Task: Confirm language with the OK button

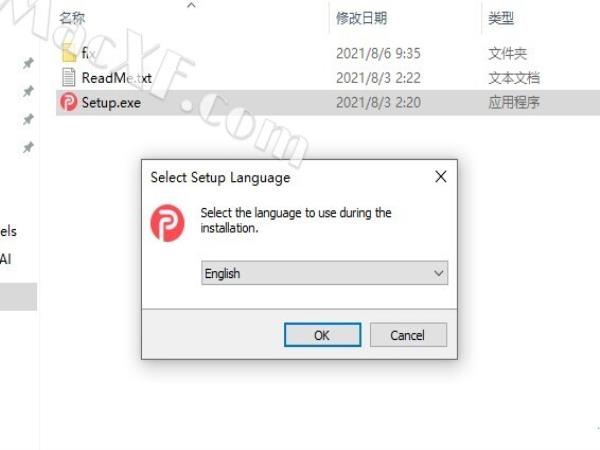Action: tap(322, 335)
